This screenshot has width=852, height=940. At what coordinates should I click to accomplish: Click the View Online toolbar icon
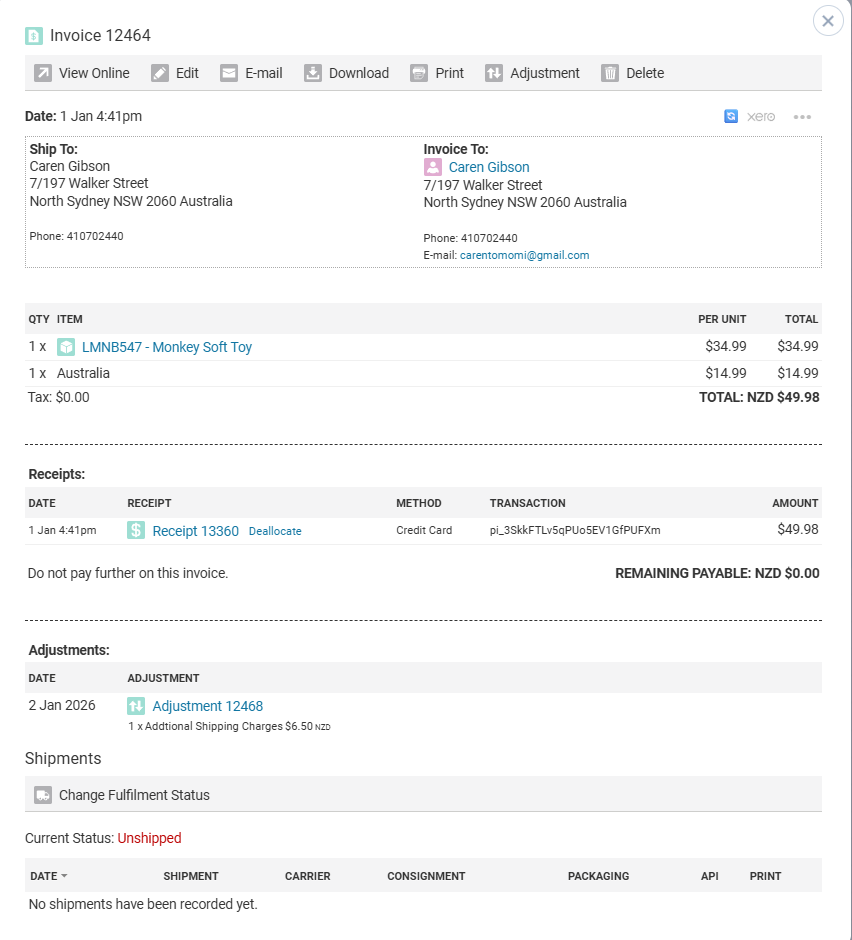pyautogui.click(x=43, y=73)
